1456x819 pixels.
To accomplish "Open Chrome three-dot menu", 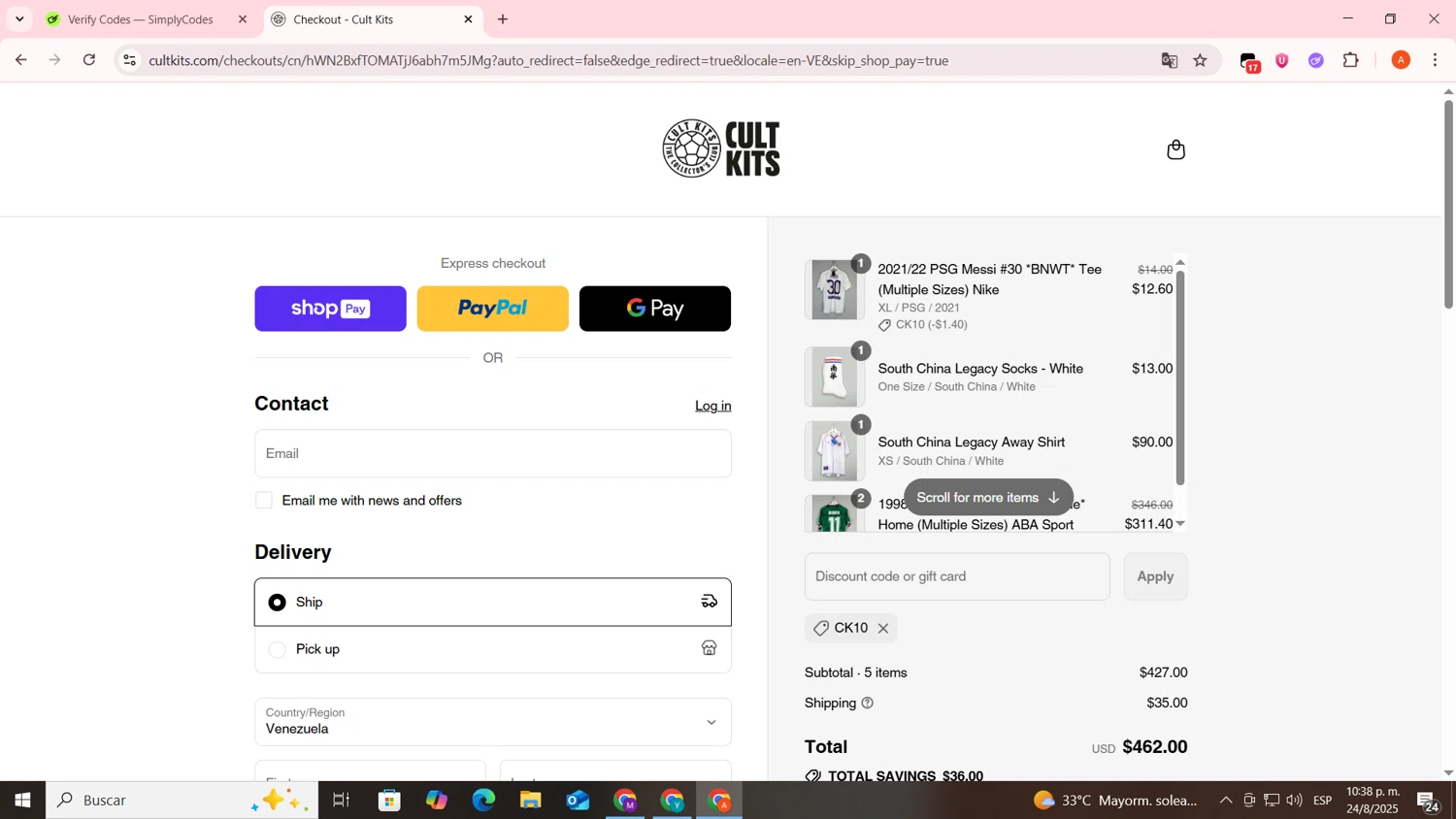I will pyautogui.click(x=1436, y=60).
